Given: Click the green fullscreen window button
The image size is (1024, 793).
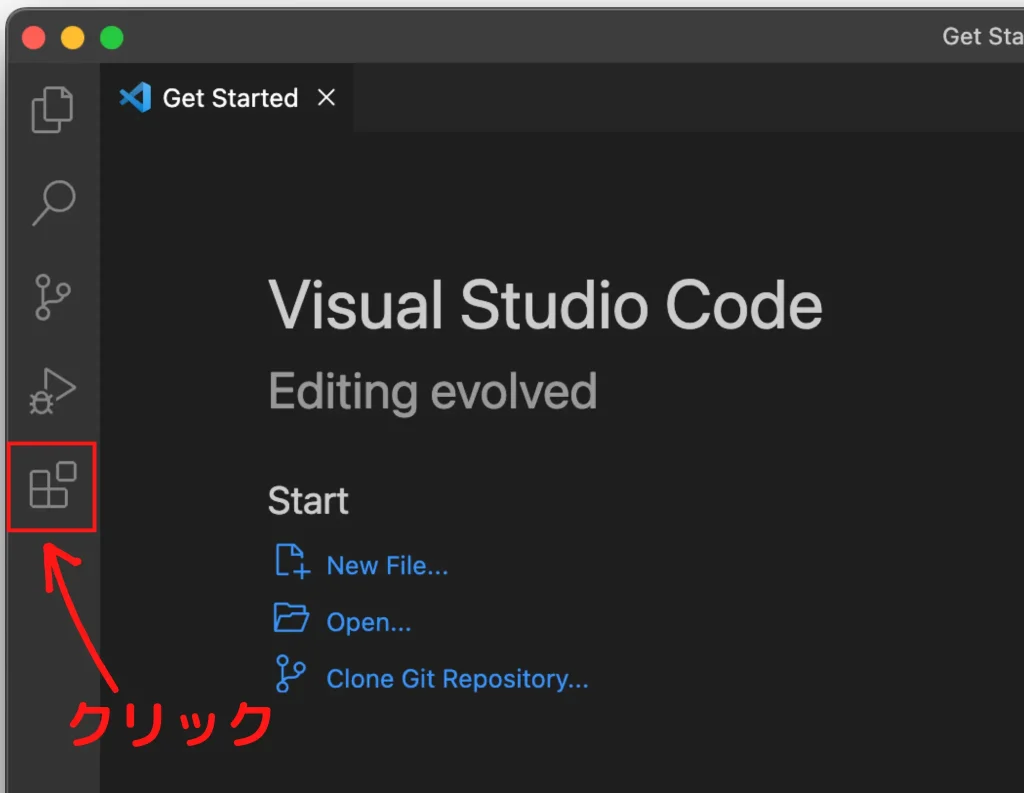Looking at the screenshot, I should pos(112,37).
